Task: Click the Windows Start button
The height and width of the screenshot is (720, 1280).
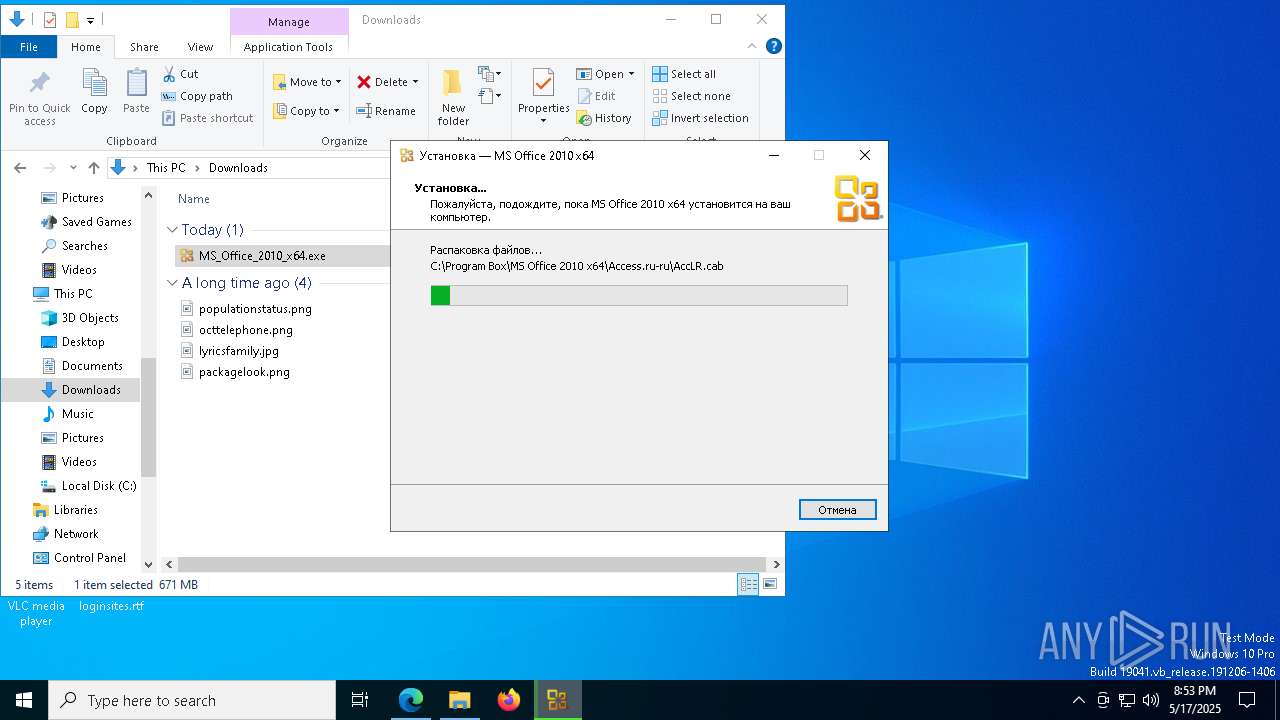Action: point(24,700)
